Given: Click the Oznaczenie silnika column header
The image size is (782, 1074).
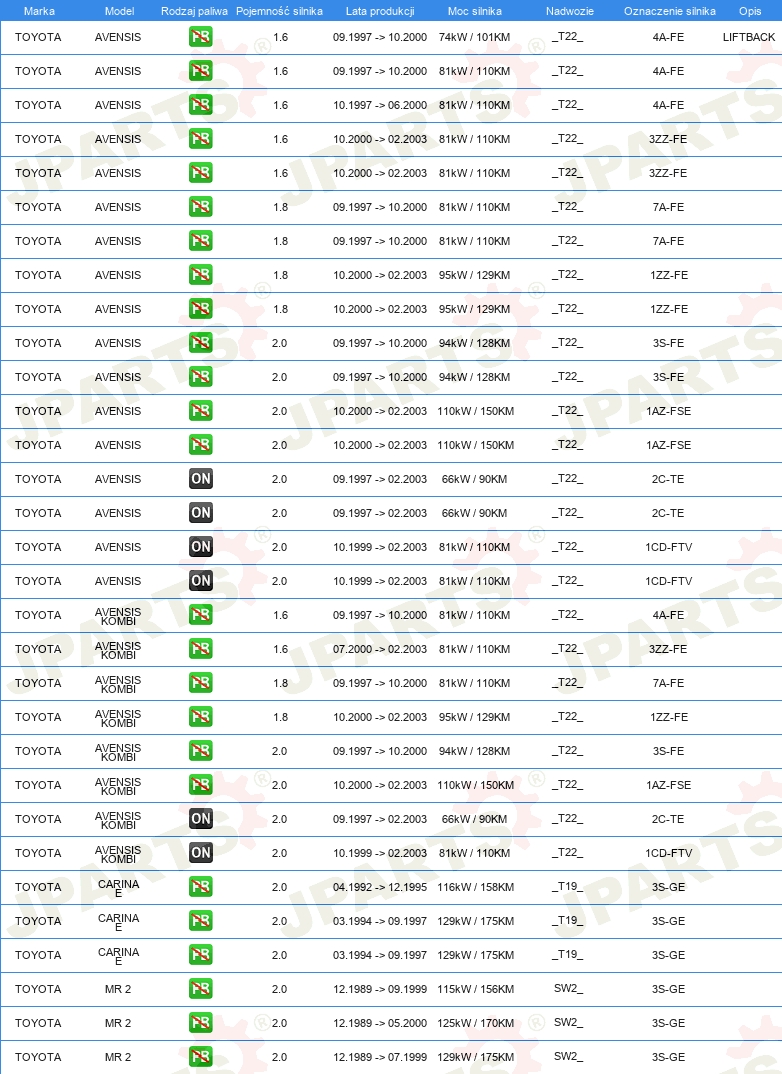Looking at the screenshot, I should (x=670, y=11).
